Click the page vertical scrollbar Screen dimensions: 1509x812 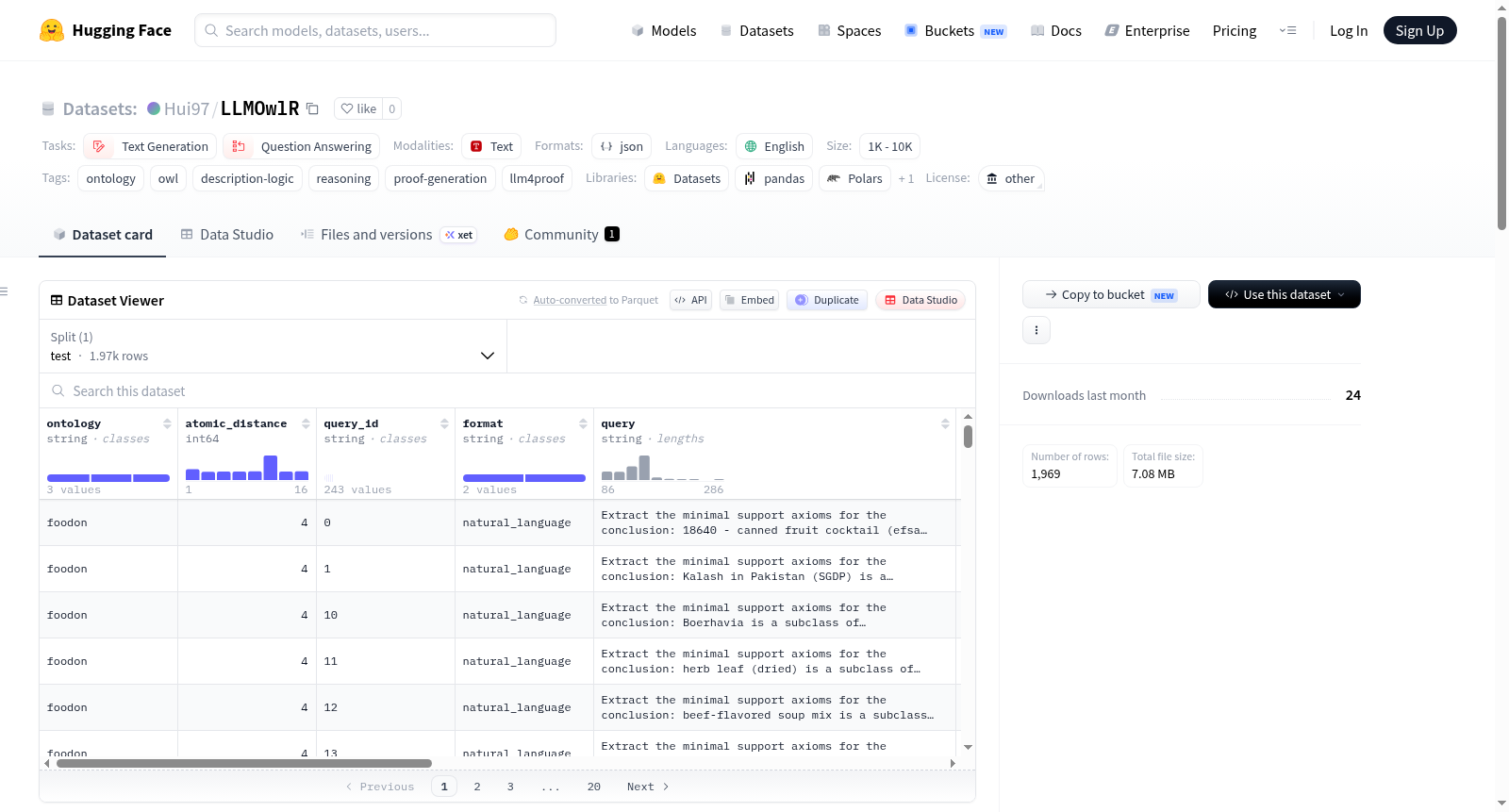pyautogui.click(x=1501, y=123)
